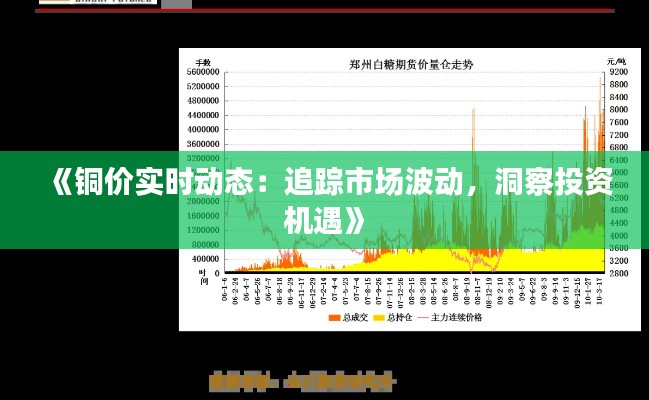Screen dimensions: 649x400
Task: Click the 10-3-17 date label
Action: (599, 291)
